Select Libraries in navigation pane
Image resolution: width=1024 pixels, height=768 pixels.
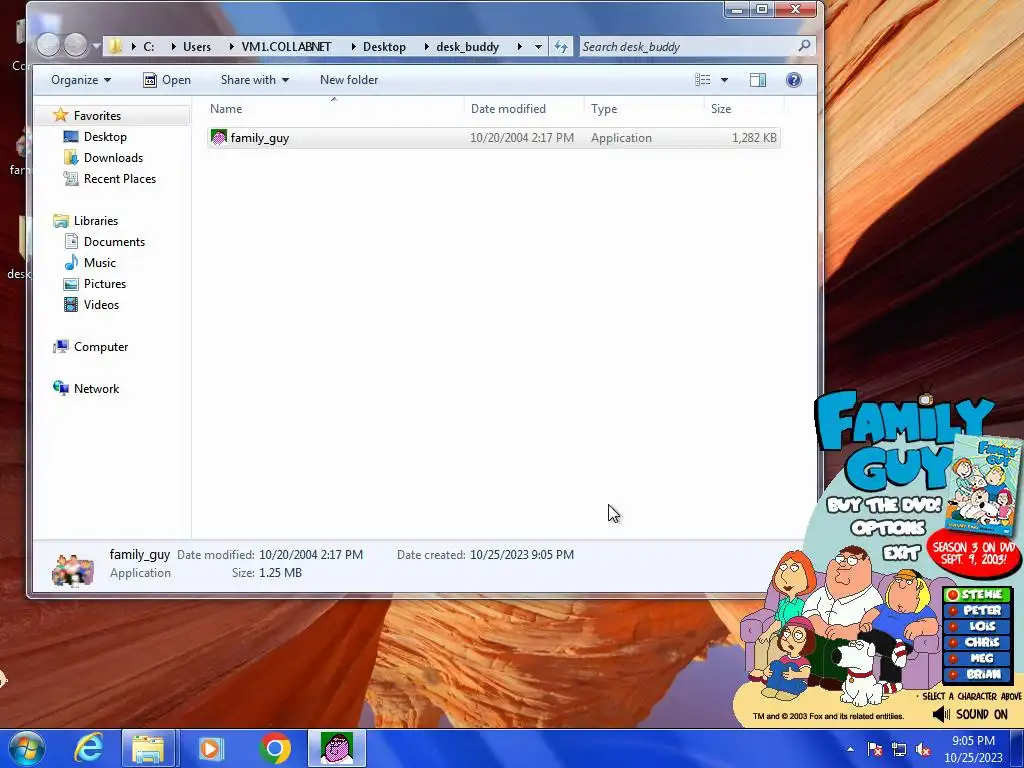tap(95, 221)
